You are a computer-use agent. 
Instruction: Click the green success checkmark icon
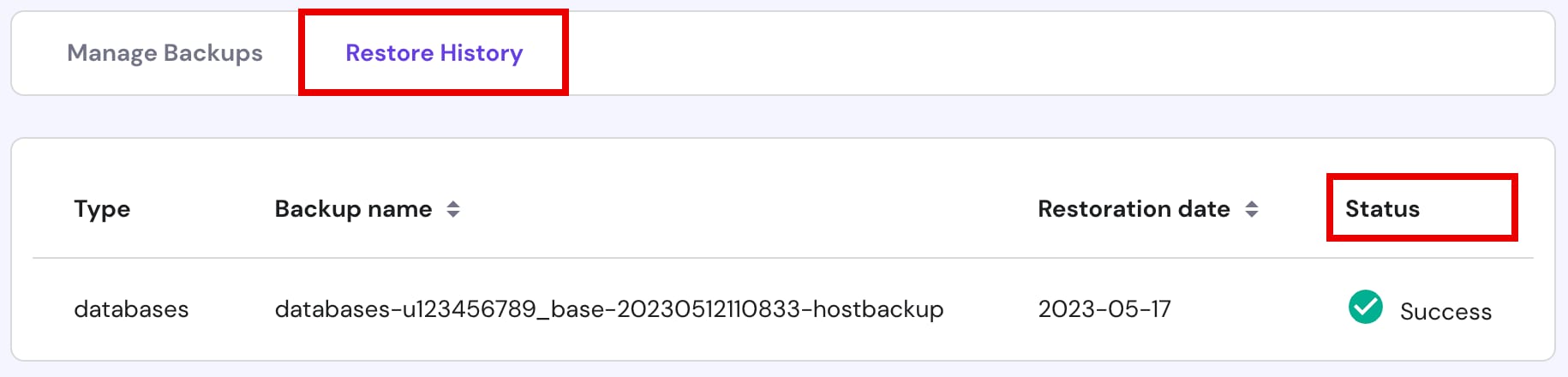[1365, 307]
